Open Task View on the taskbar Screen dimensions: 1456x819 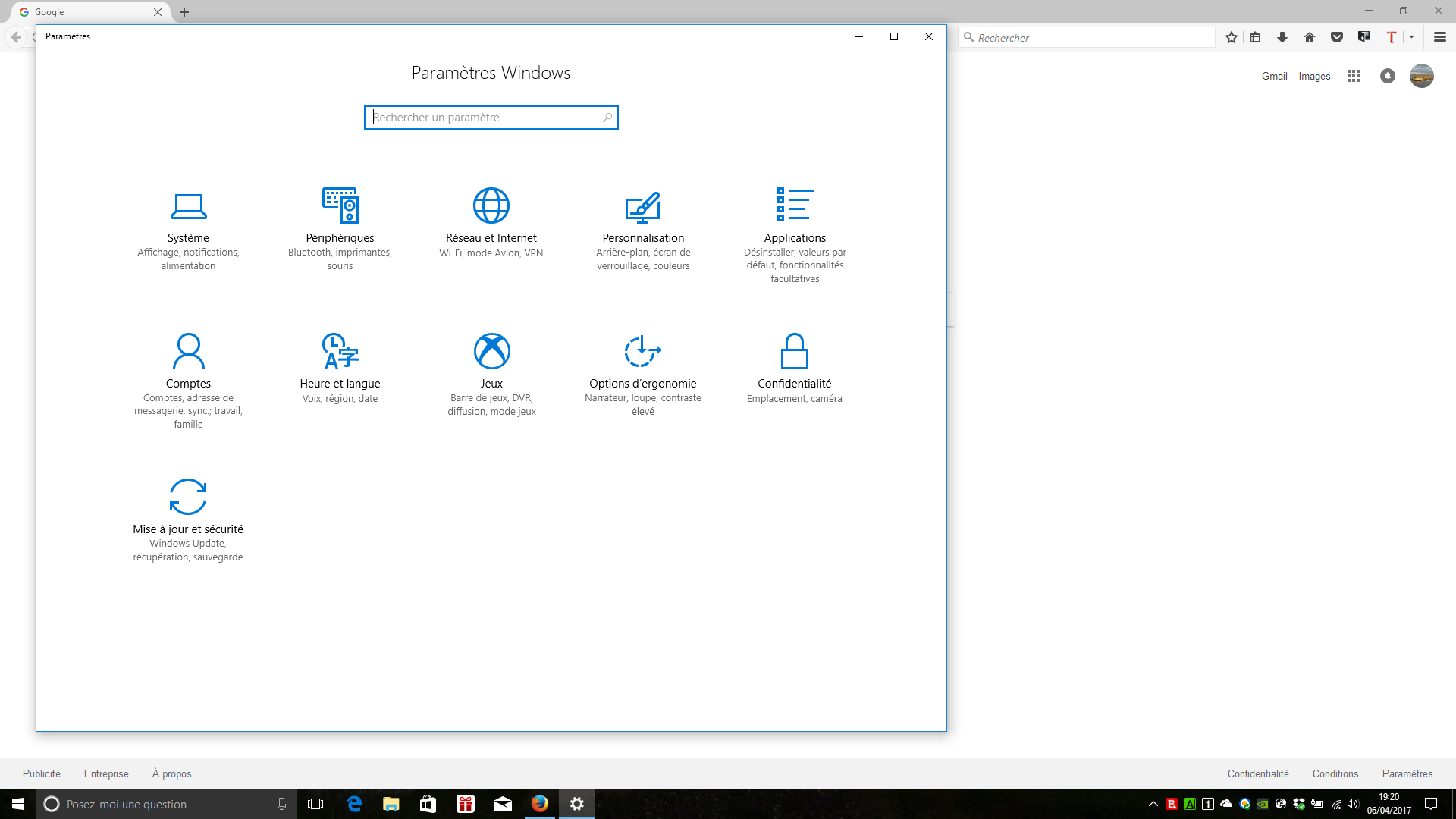point(315,804)
